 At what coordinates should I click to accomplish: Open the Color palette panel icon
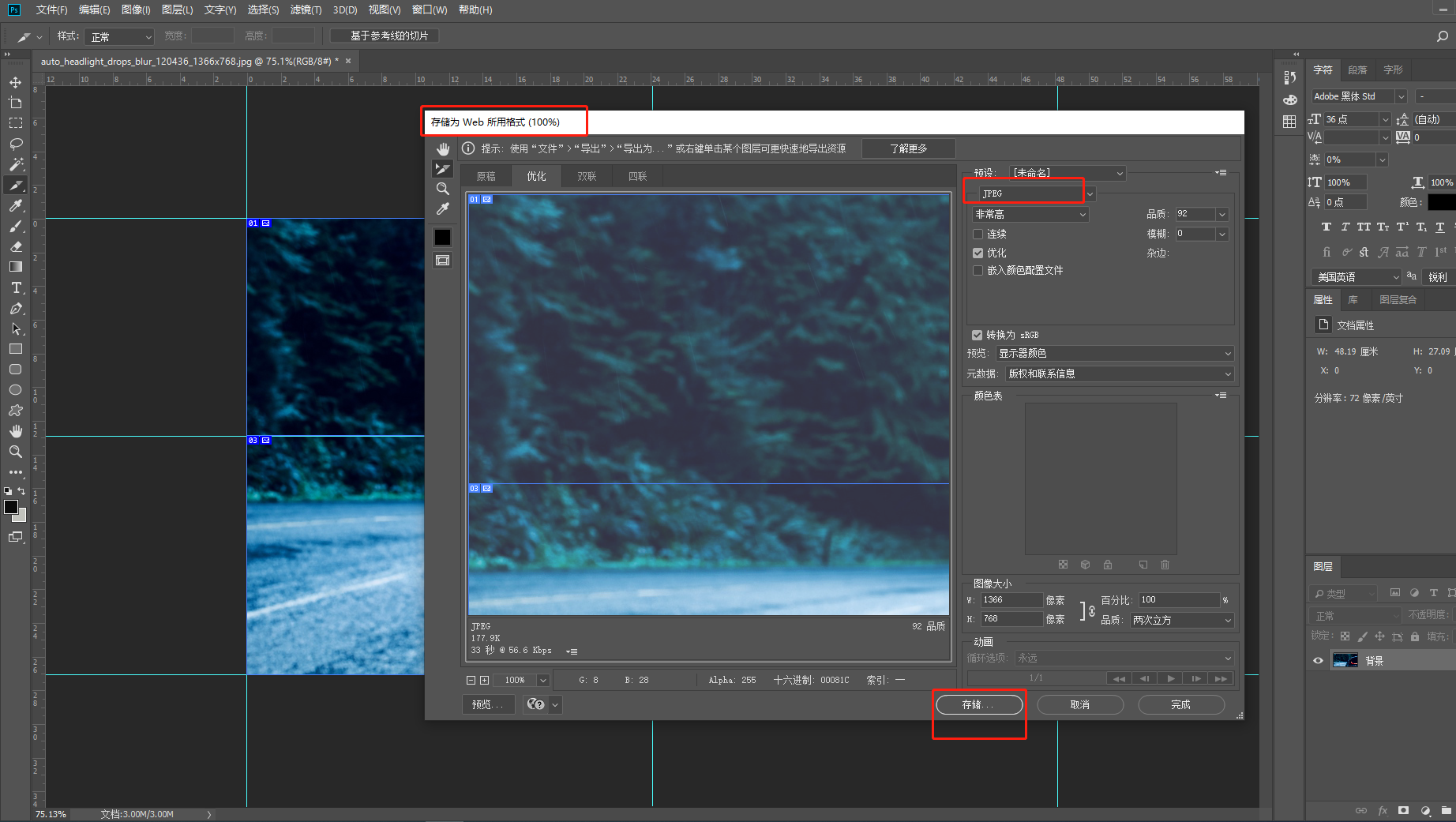point(1289,99)
